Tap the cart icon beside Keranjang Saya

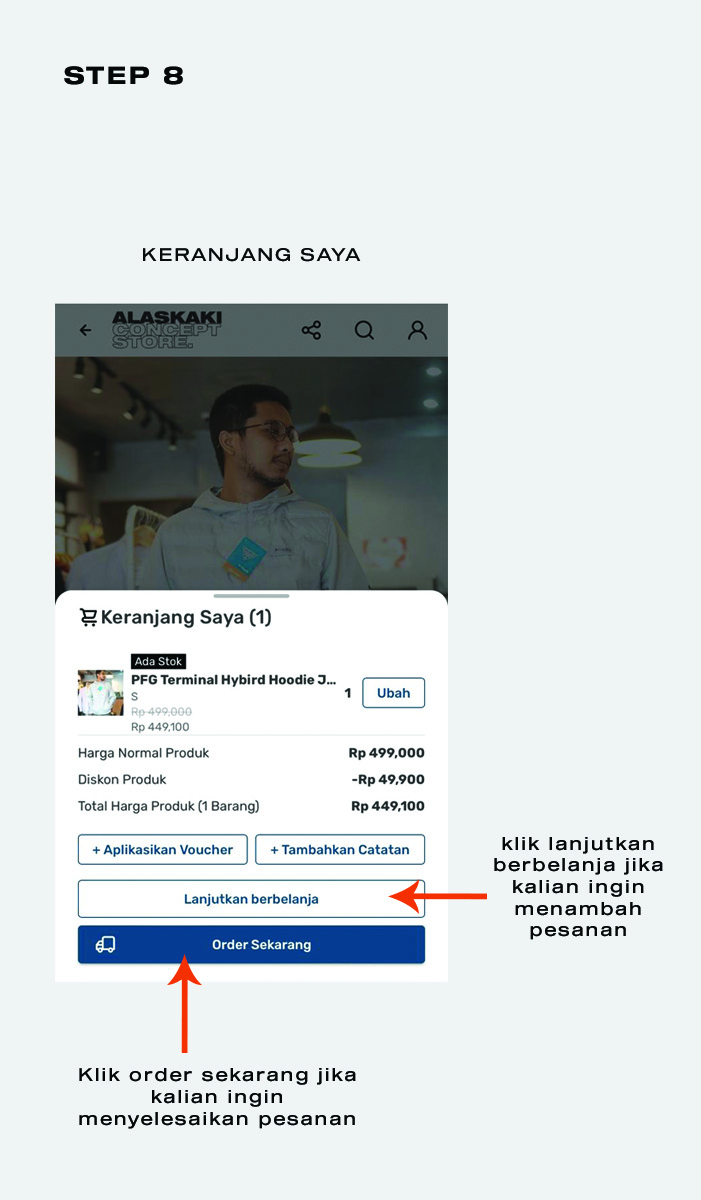click(89, 618)
